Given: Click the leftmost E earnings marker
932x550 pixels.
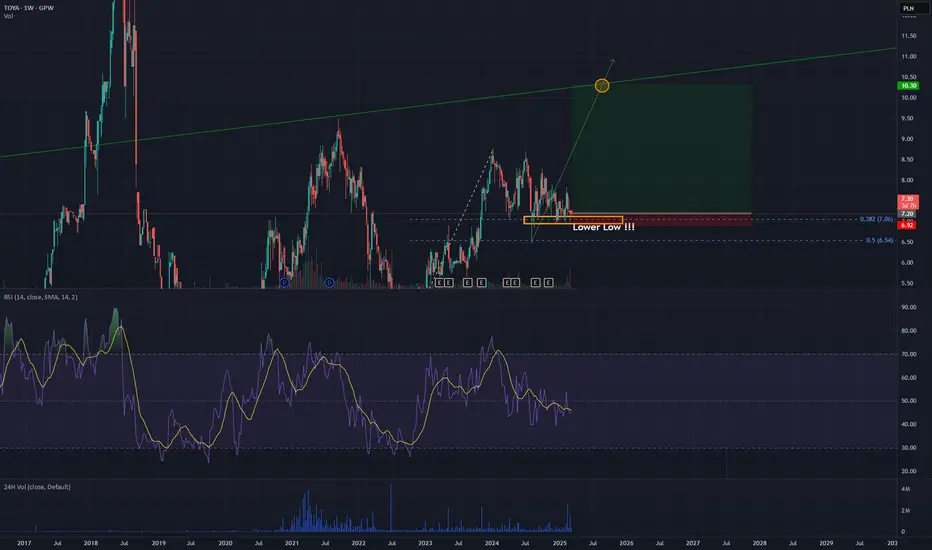Looking at the screenshot, I should (x=439, y=282).
